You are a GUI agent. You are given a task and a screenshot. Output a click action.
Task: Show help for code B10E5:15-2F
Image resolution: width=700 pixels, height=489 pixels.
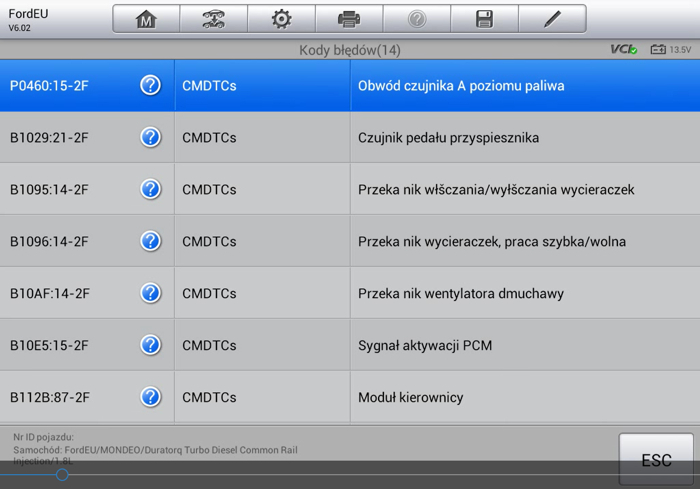(151, 345)
